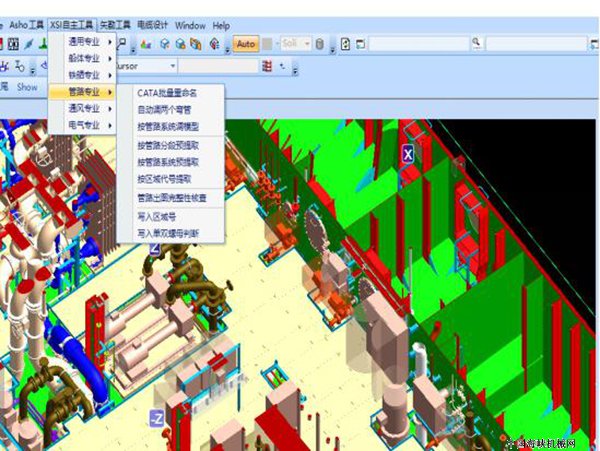Click the search magnifier icon in toolbar
This screenshot has height=451, width=600.
(x=477, y=44)
